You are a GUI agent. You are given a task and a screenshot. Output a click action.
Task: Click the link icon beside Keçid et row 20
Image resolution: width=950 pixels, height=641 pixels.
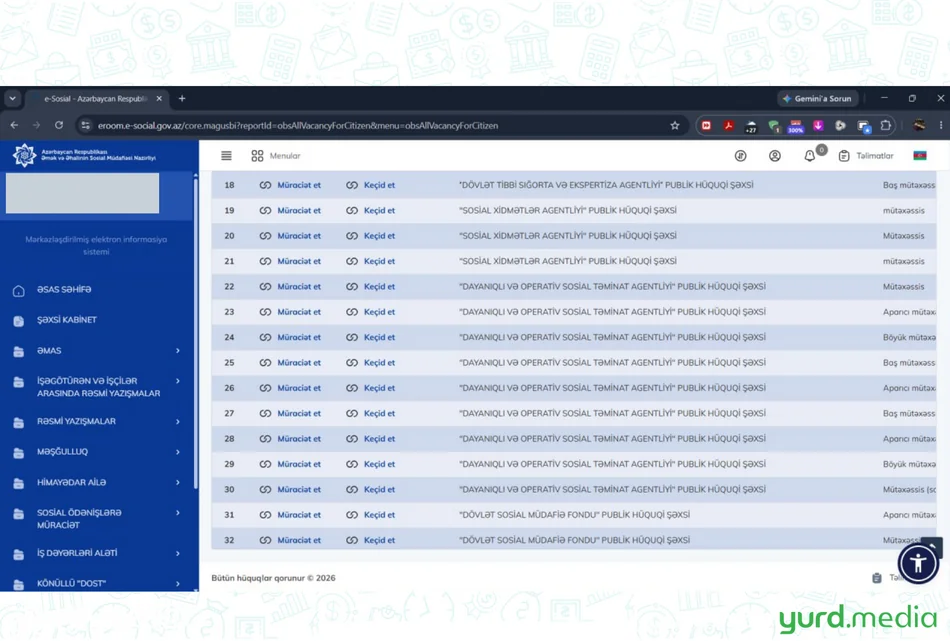(352, 236)
